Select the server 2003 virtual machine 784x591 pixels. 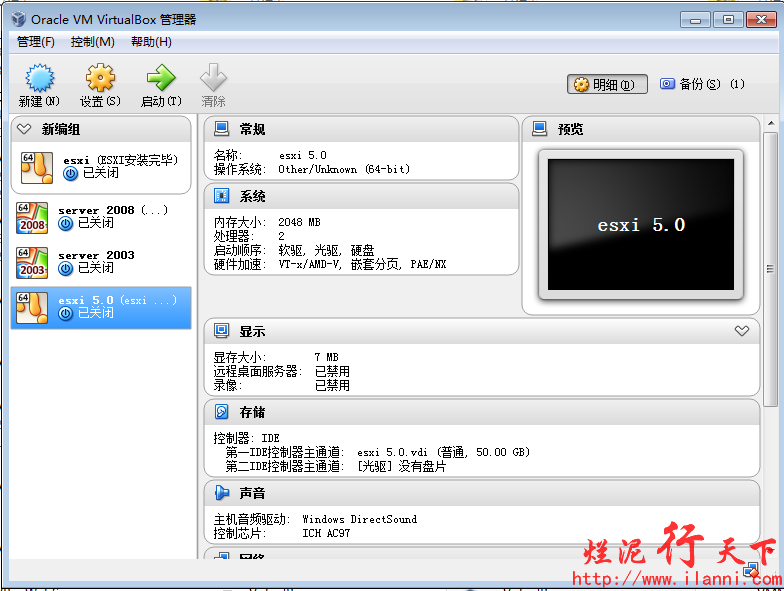[x=100, y=262]
